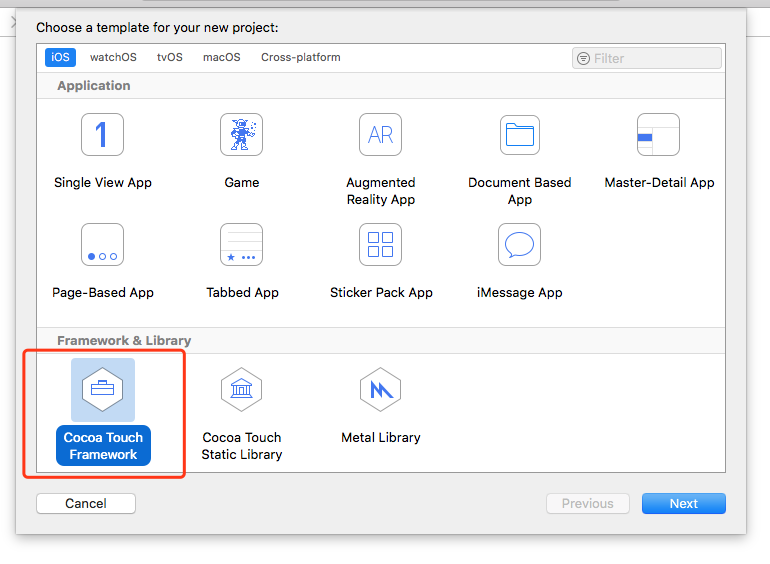Image resolution: width=770 pixels, height=564 pixels.
Task: Click the 'Tabbed App' label
Action: click(242, 293)
